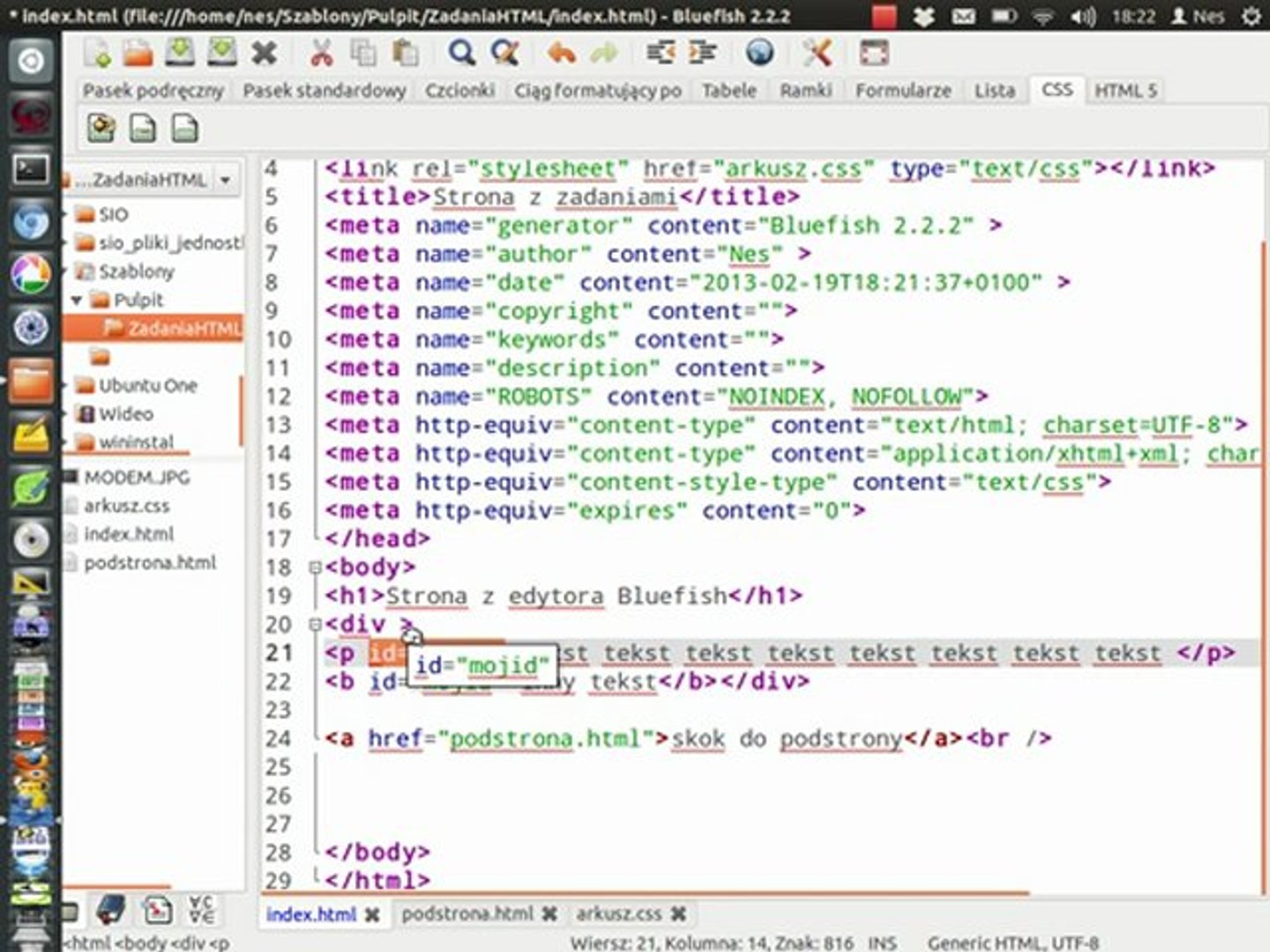Open the character map side panel tab

[201, 911]
